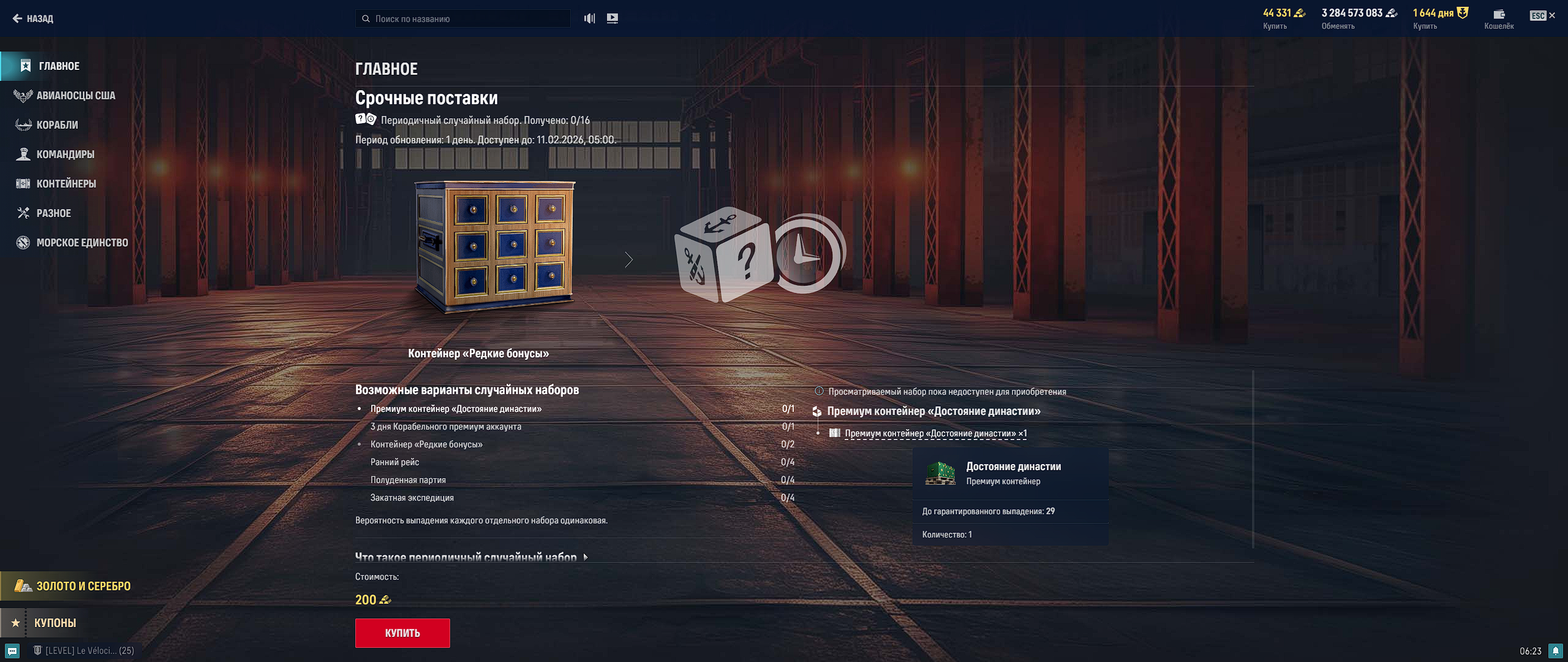The height and width of the screenshot is (662, 1568).
Task: Click the notification bell icon
Action: pyautogui.click(x=1555, y=650)
